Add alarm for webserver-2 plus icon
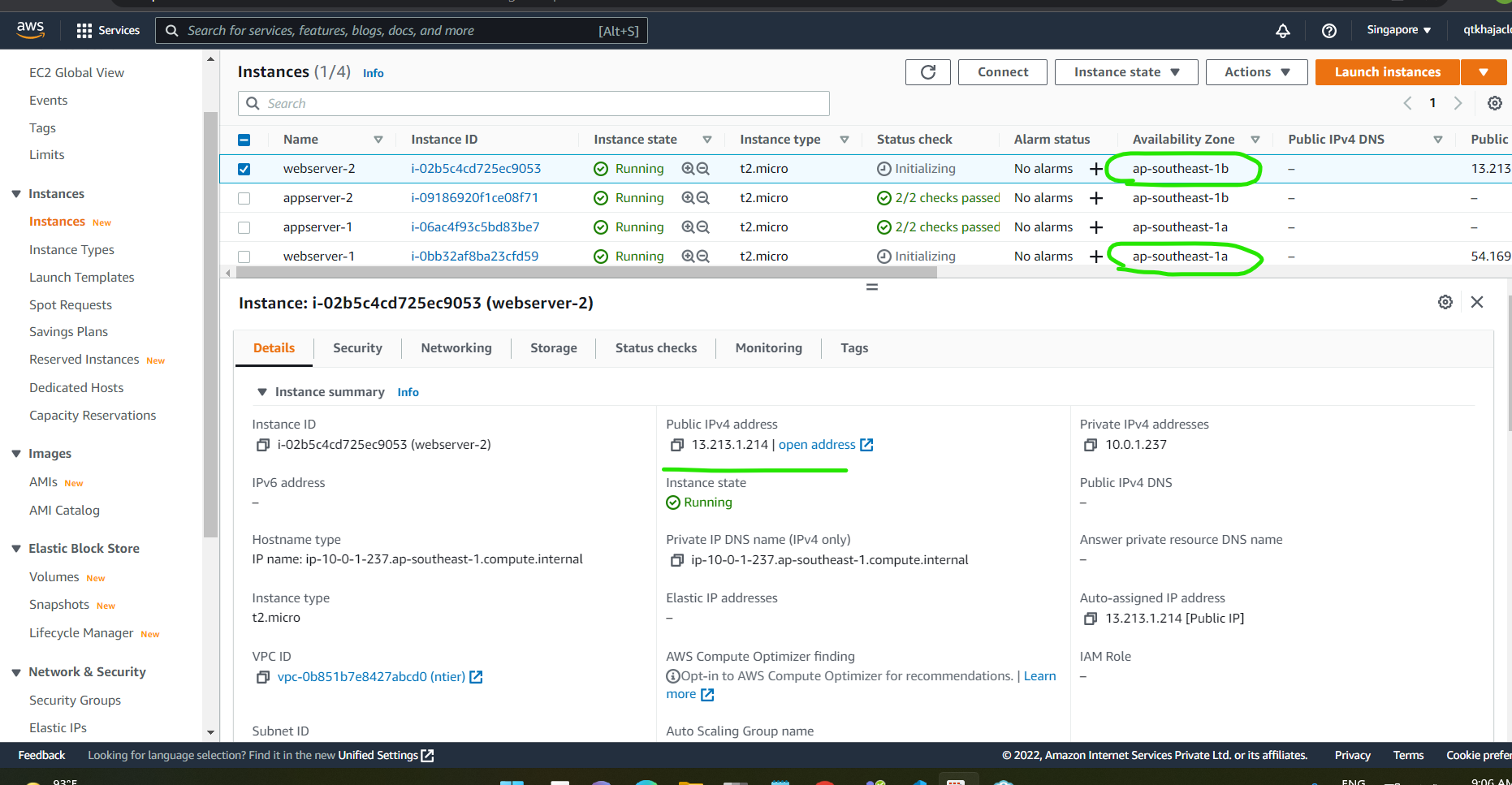The height and width of the screenshot is (785, 1512). tap(1096, 169)
